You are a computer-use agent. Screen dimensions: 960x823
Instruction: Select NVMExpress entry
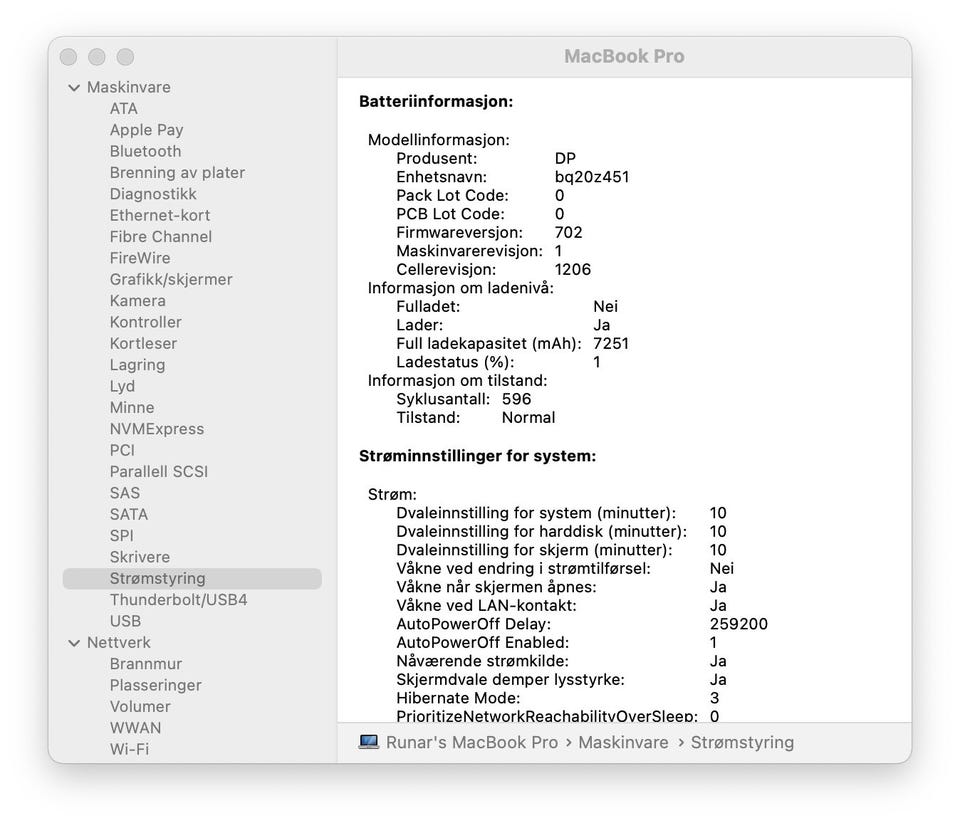tap(157, 429)
